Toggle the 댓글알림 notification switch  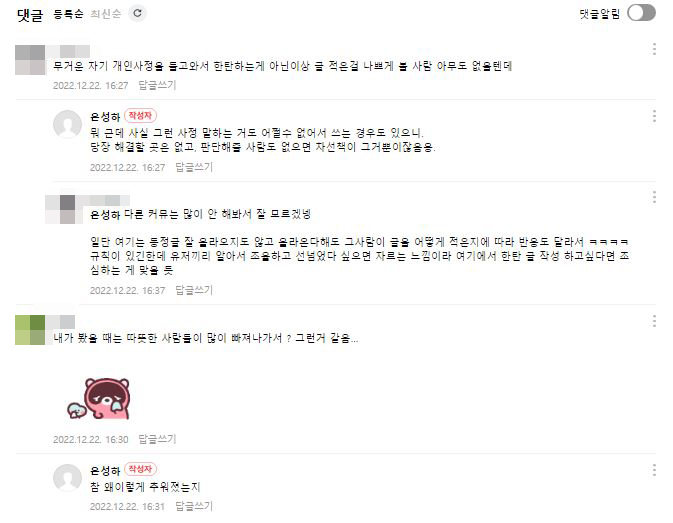[x=641, y=13]
